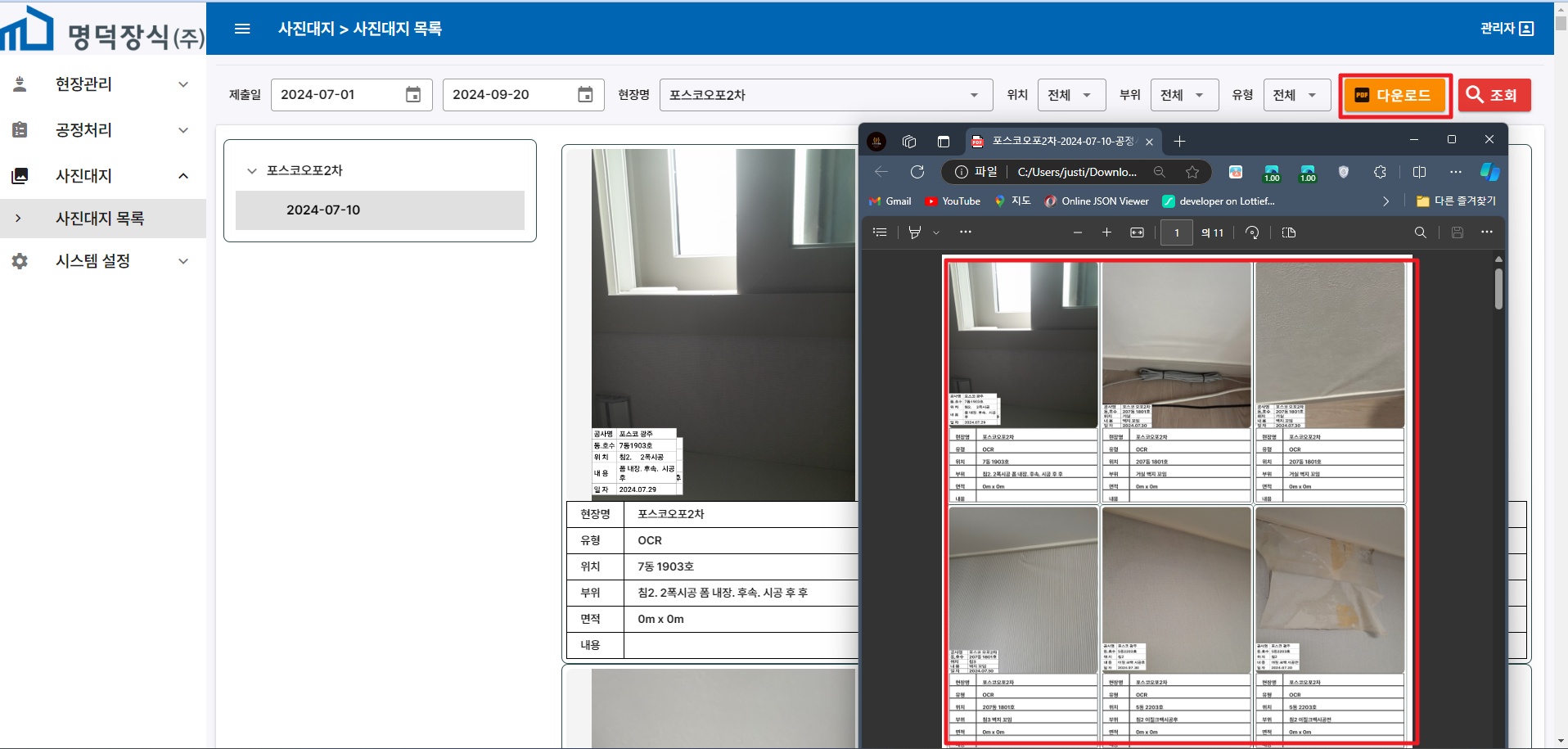Click the hamburger menu icon in header
This screenshot has width=1568, height=749.
click(x=242, y=29)
